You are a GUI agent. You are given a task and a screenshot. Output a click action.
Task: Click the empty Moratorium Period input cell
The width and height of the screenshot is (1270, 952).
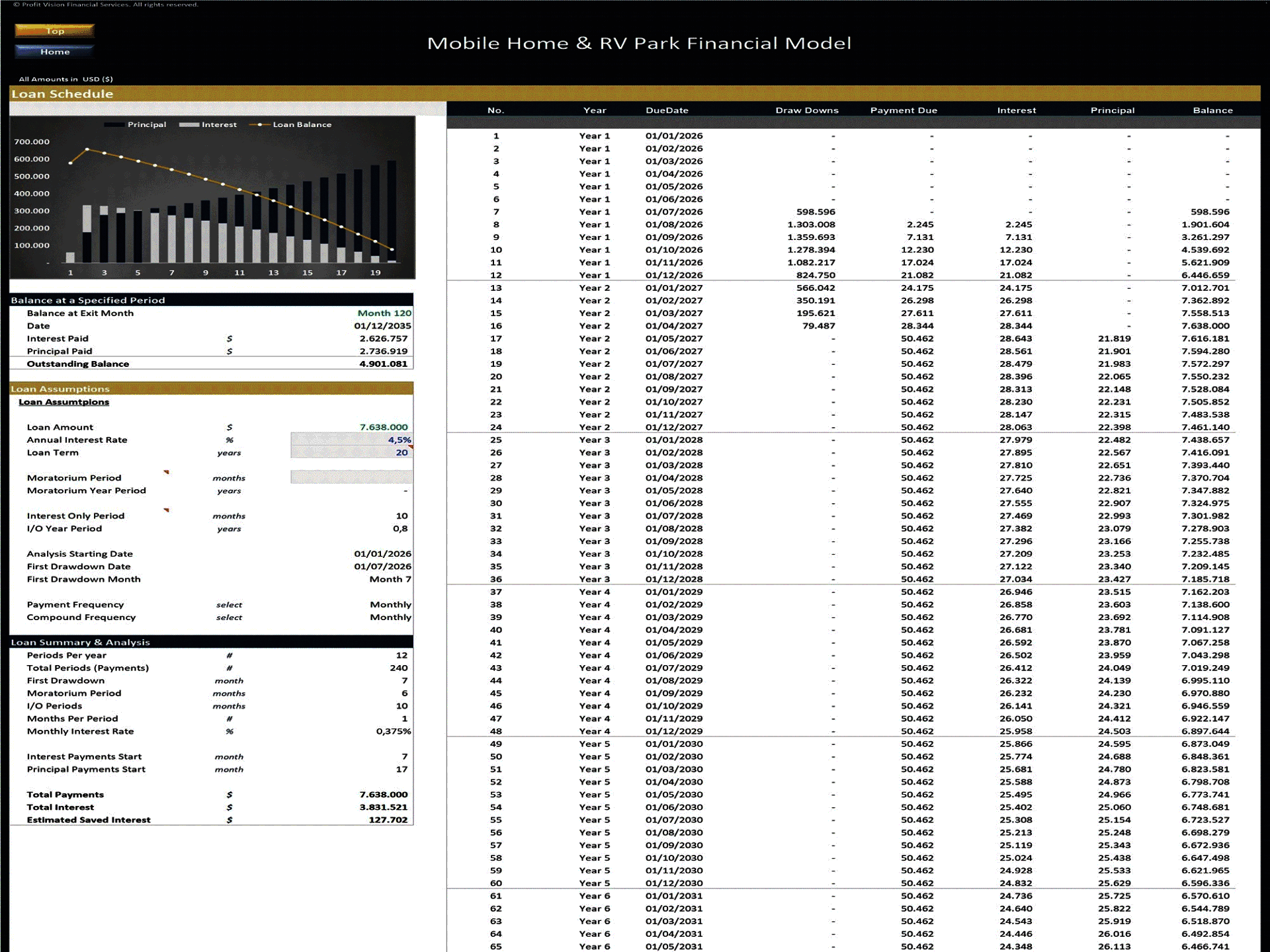[x=351, y=477]
